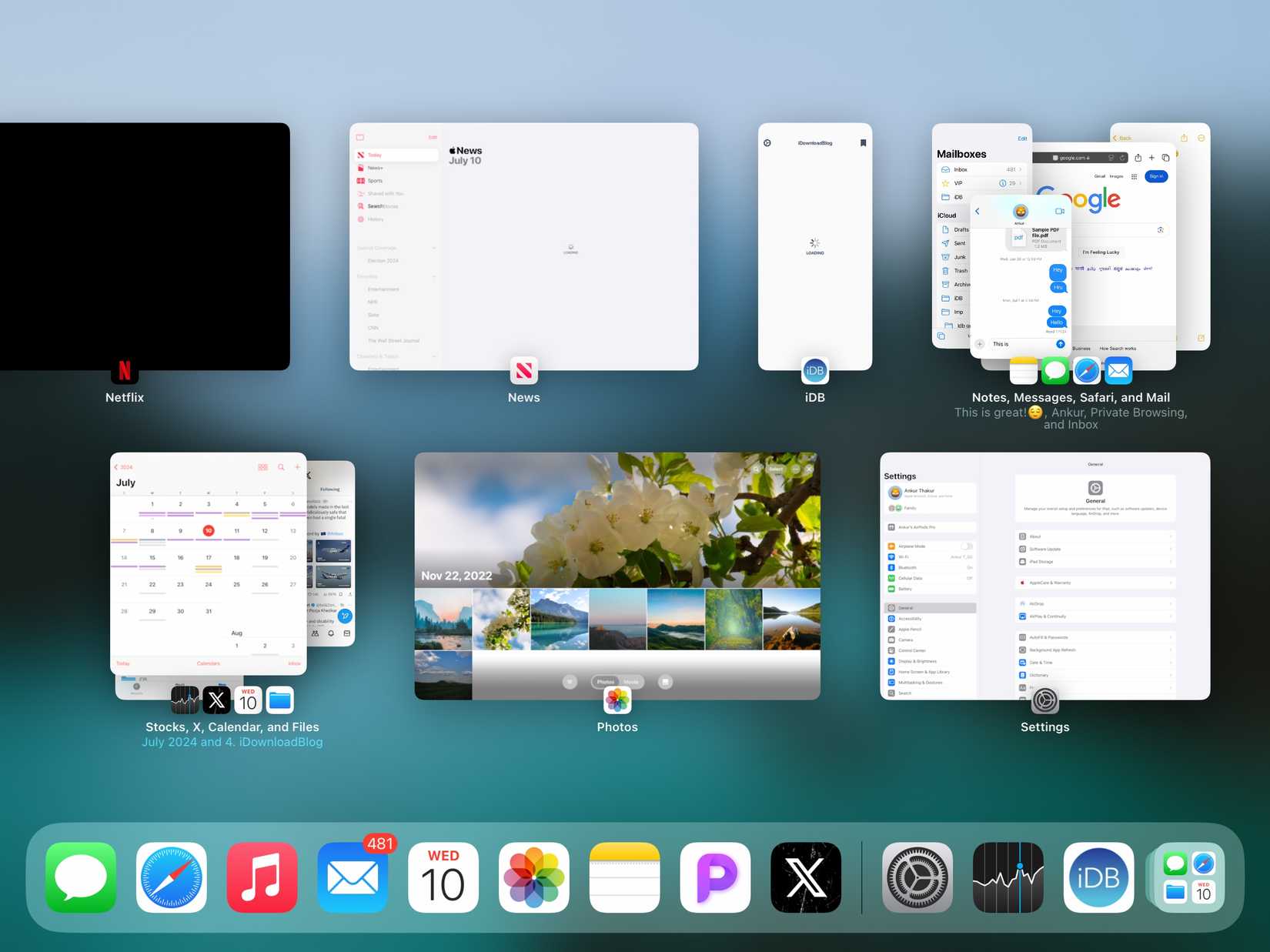The height and width of the screenshot is (952, 1270).
Task: Open Mail showing the 481 unread badge
Action: pos(353,877)
